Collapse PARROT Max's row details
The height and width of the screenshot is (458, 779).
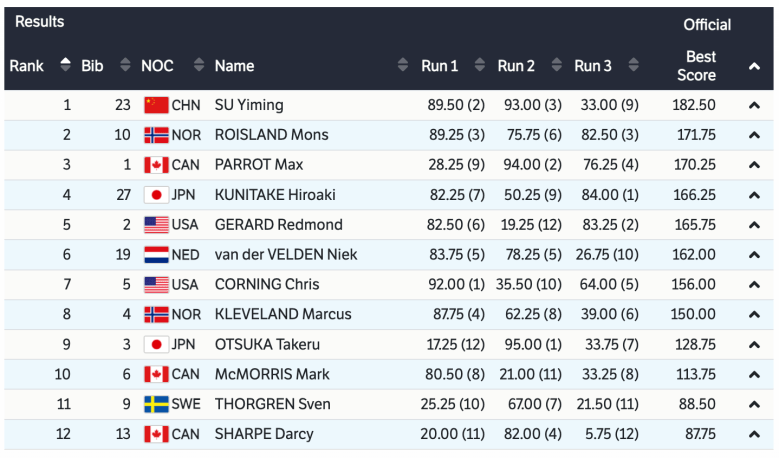click(754, 165)
